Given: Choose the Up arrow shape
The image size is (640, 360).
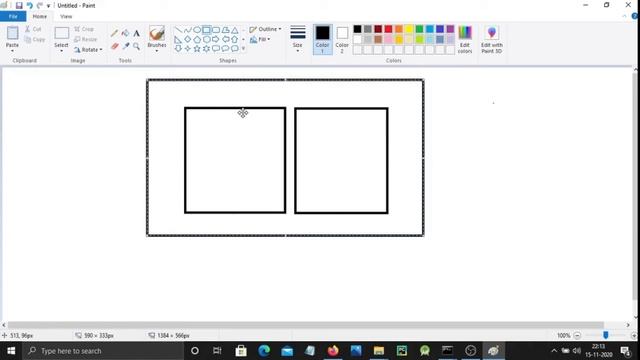Looking at the screenshot, I should (x=235, y=40).
